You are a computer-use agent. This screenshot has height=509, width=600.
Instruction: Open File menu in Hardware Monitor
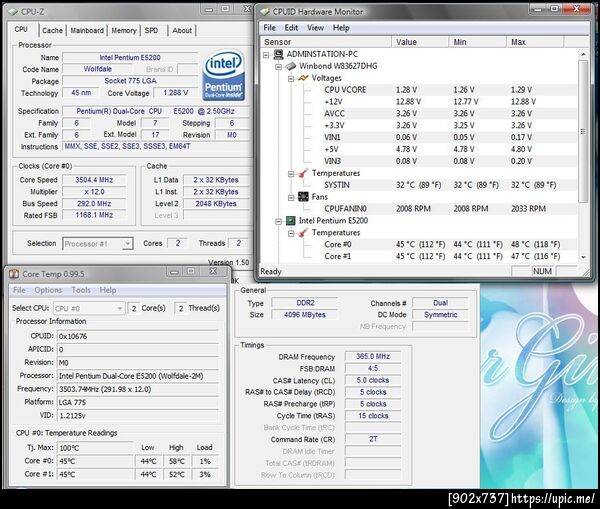coord(269,28)
